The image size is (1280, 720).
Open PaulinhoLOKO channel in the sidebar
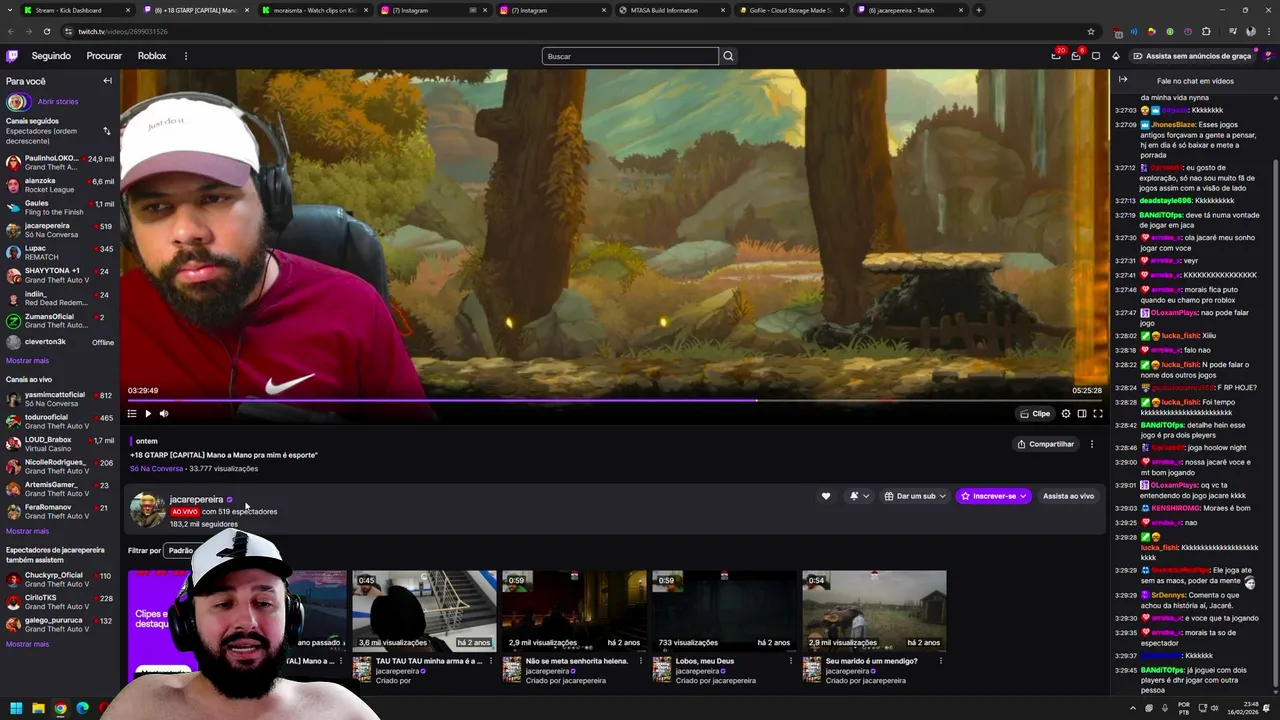point(60,162)
